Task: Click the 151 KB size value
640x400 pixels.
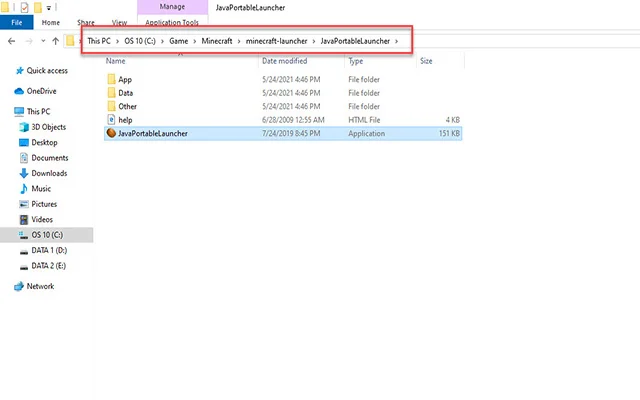Action: [449, 133]
